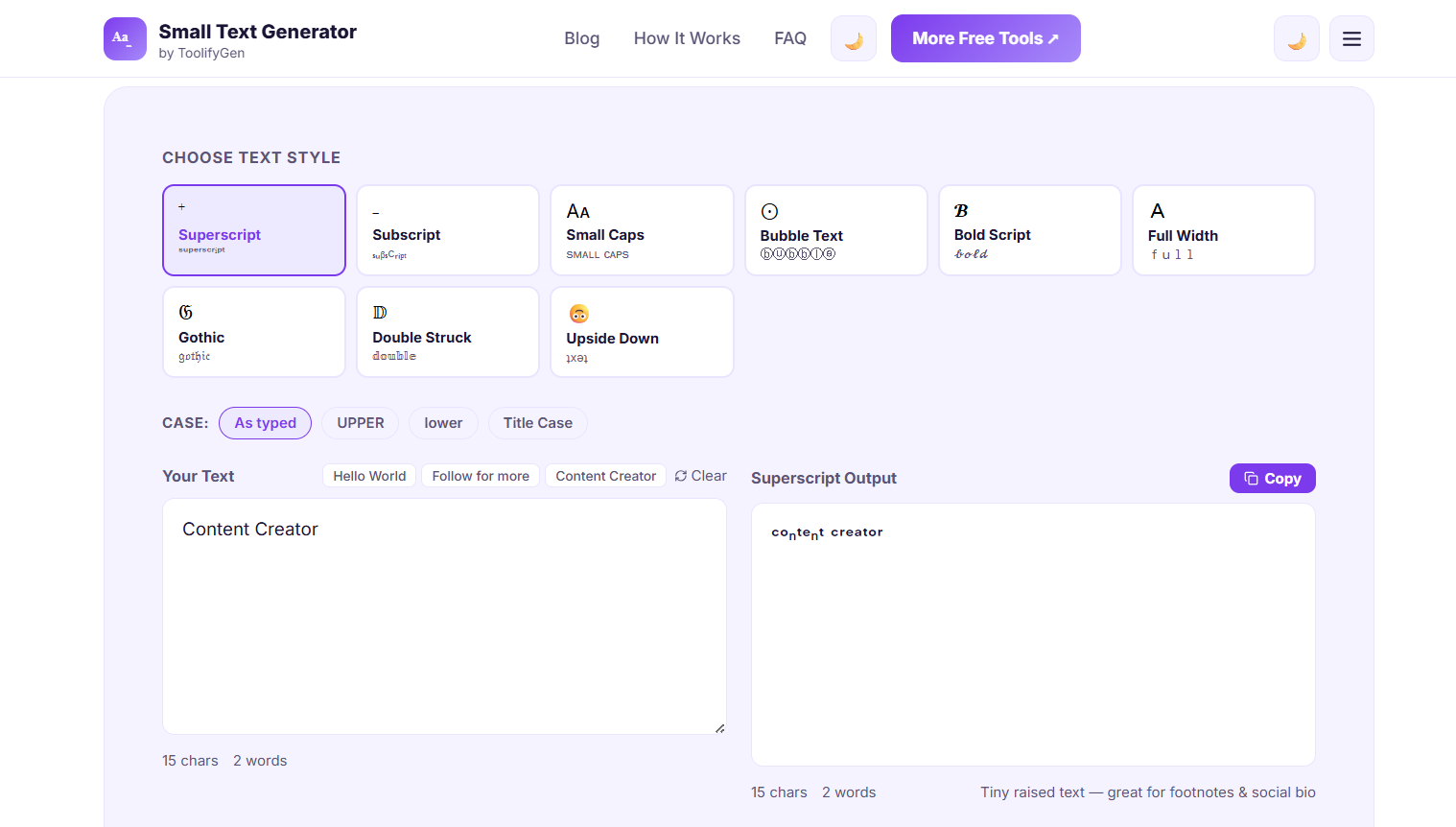The image size is (1456, 827).
Task: Navigate to the FAQ section
Action: tap(790, 38)
